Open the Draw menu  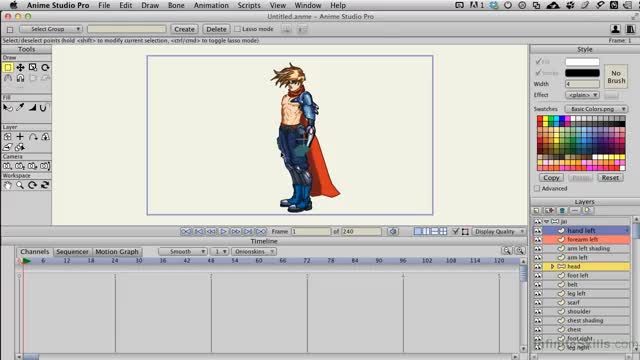pyautogui.click(x=150, y=5)
